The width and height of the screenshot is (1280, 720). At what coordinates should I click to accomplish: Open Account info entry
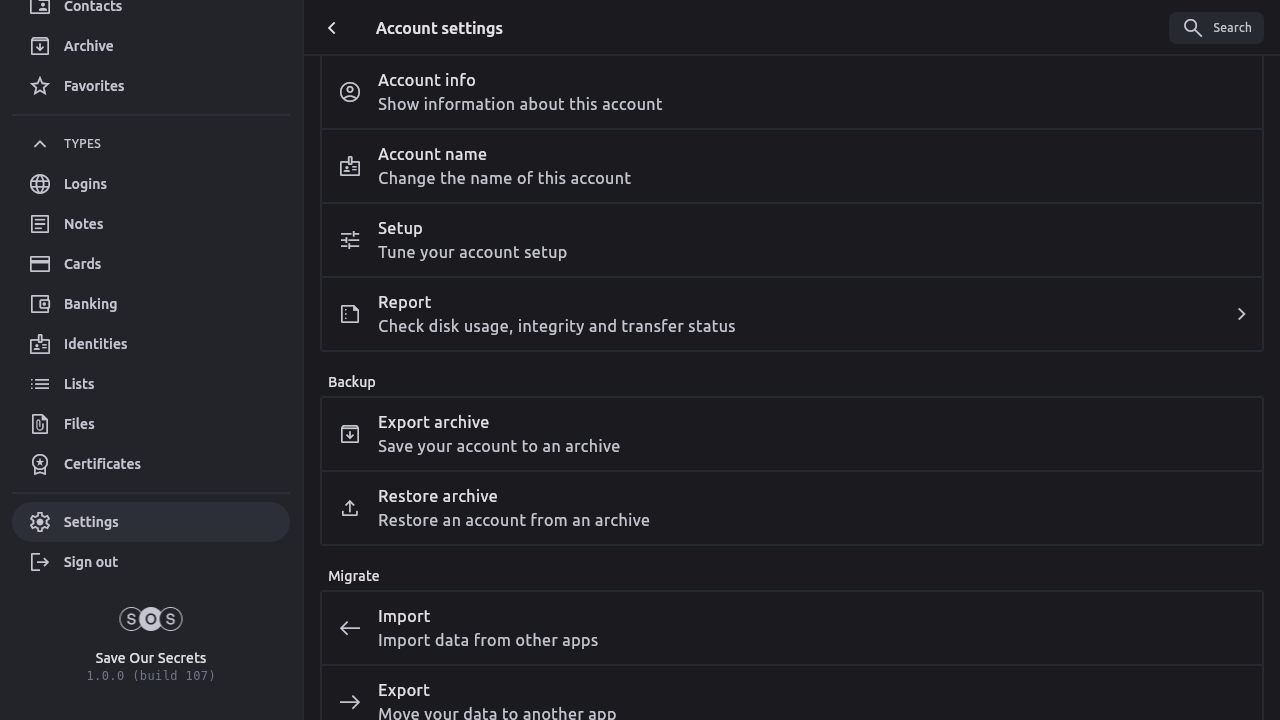coord(520,92)
